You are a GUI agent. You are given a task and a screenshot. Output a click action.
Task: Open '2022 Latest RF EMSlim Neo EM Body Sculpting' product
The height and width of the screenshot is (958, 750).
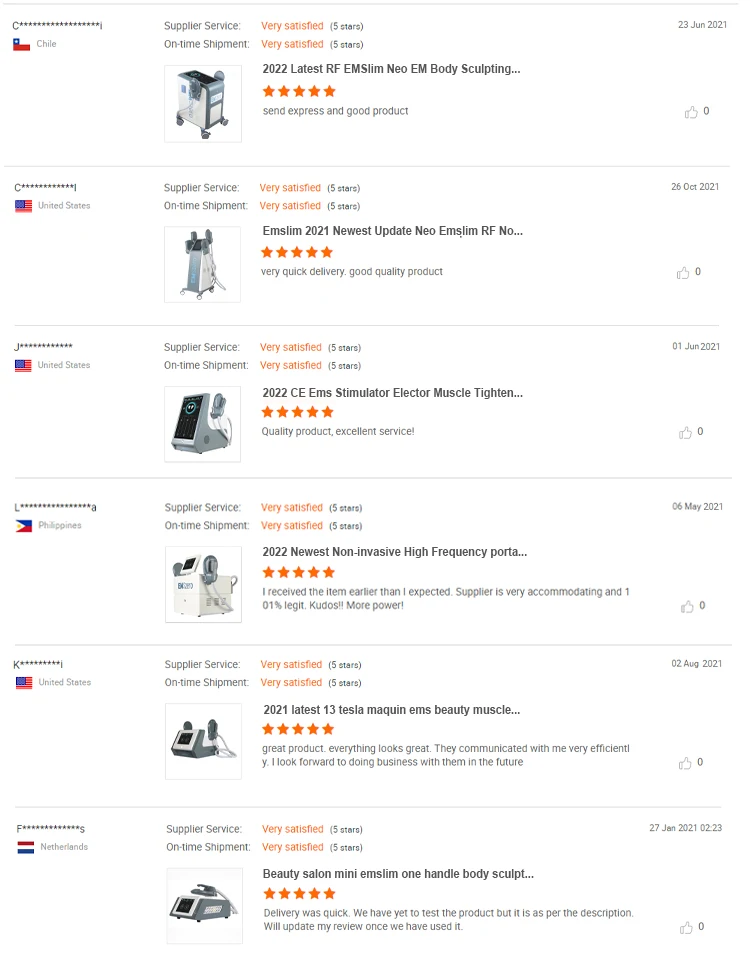pyautogui.click(x=391, y=69)
